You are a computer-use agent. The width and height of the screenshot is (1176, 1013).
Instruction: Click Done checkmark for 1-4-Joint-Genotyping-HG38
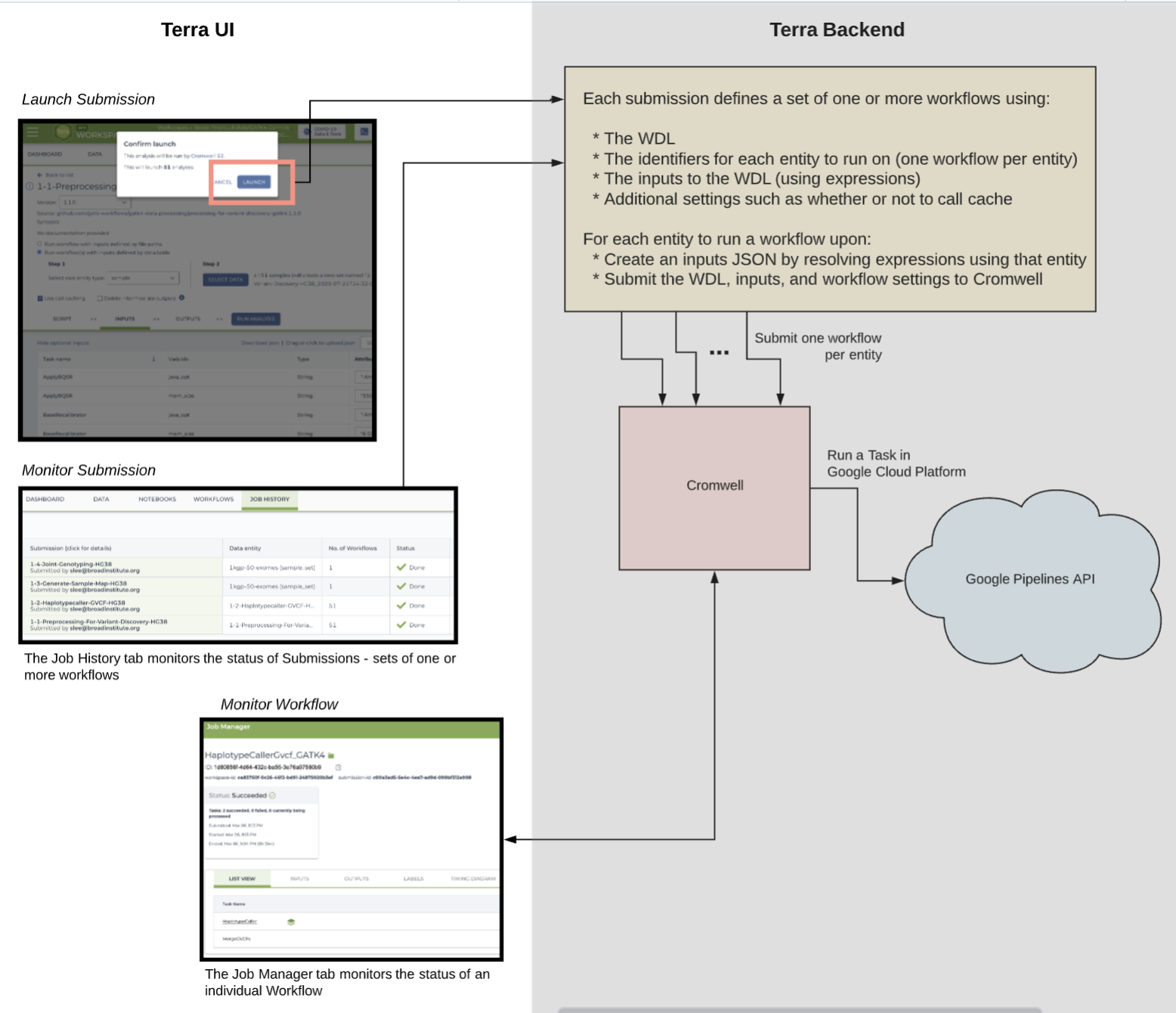tap(401, 567)
